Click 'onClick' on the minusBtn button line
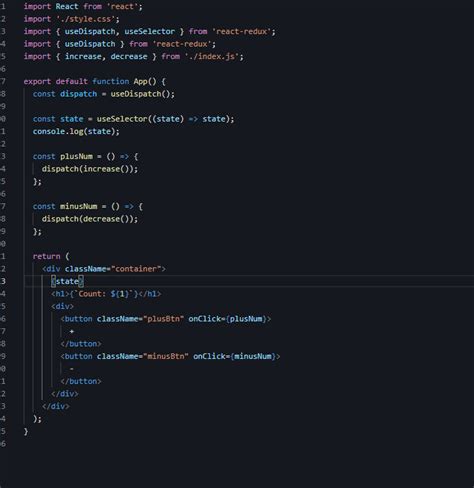 [209, 356]
